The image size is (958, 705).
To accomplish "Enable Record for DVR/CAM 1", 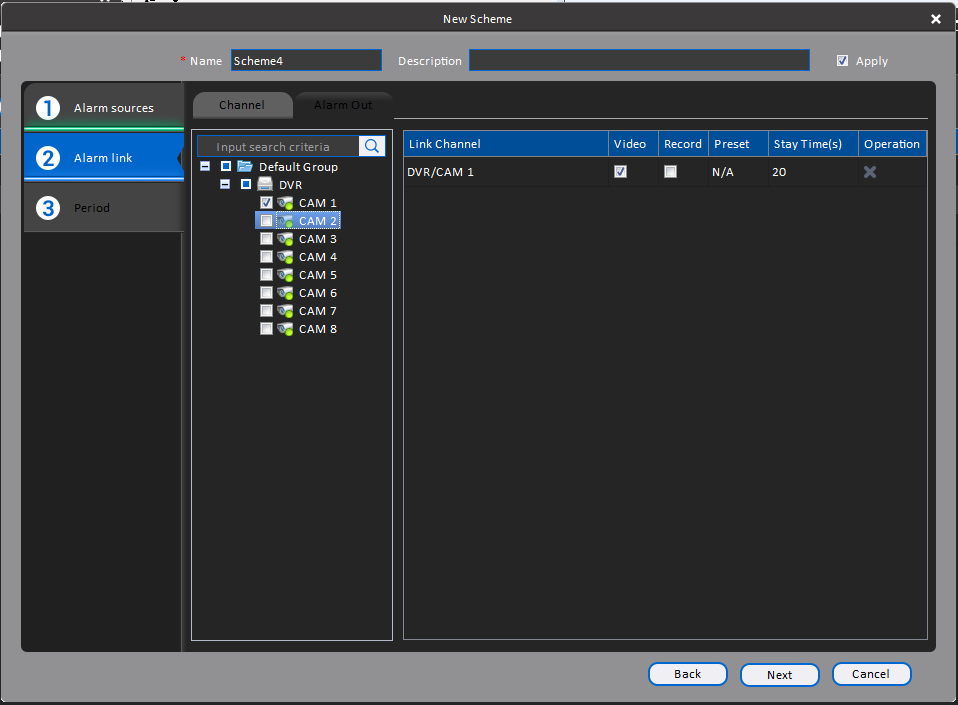I will pos(670,172).
